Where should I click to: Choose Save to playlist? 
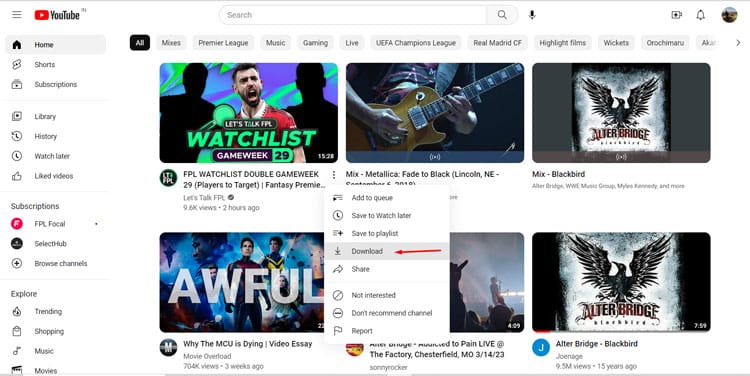pyautogui.click(x=386, y=233)
